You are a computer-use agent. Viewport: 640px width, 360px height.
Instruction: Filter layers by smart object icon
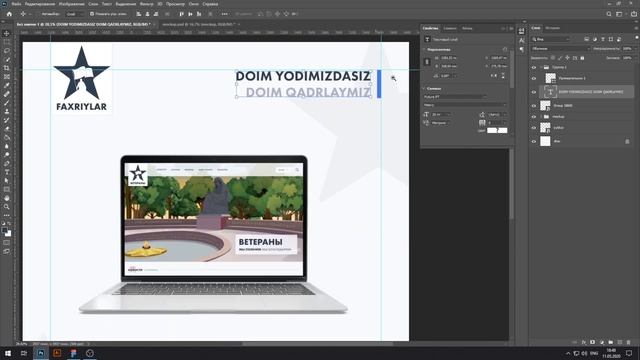(619, 39)
